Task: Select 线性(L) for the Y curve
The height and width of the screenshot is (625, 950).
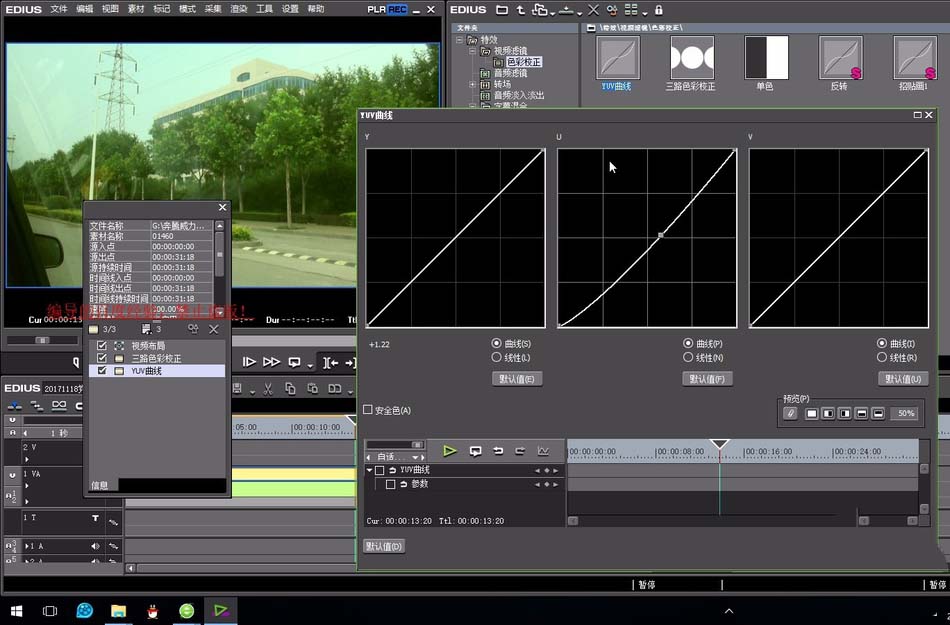Action: point(496,357)
